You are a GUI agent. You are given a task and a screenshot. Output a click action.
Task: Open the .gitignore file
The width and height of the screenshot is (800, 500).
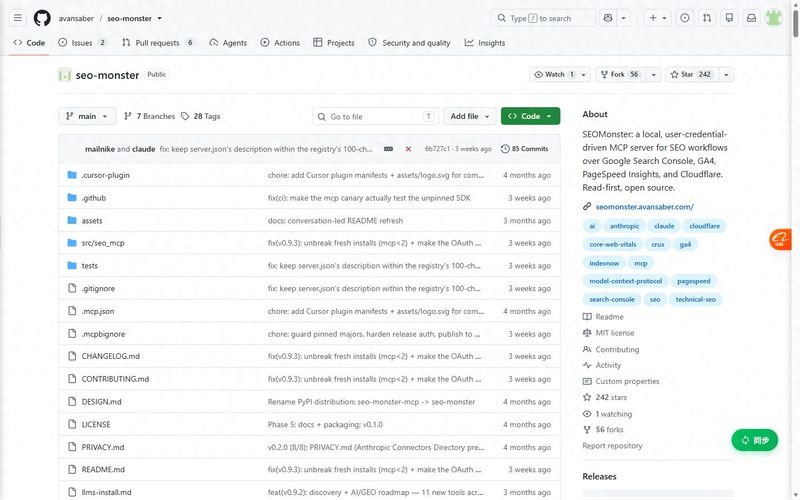click(x=98, y=289)
